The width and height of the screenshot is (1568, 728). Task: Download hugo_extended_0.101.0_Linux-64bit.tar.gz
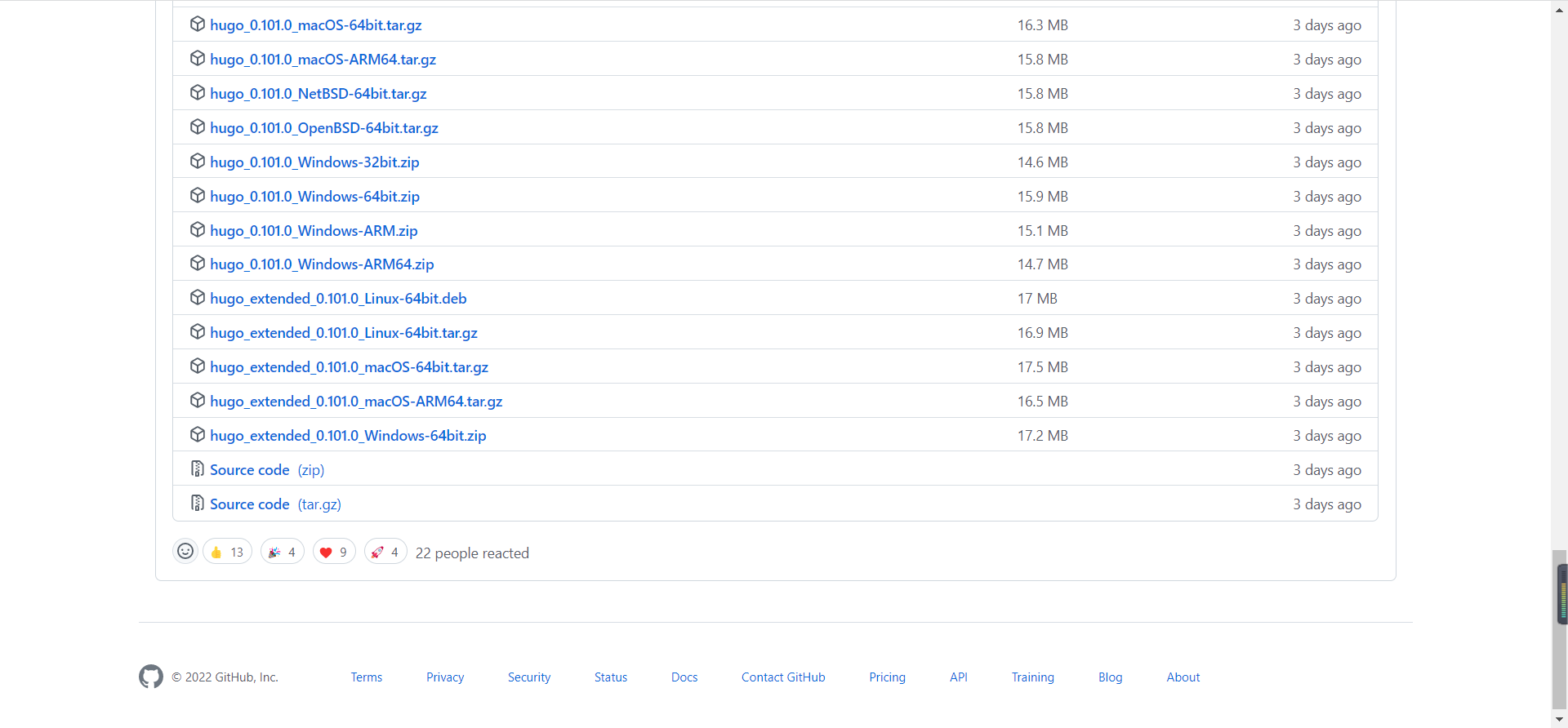click(344, 333)
